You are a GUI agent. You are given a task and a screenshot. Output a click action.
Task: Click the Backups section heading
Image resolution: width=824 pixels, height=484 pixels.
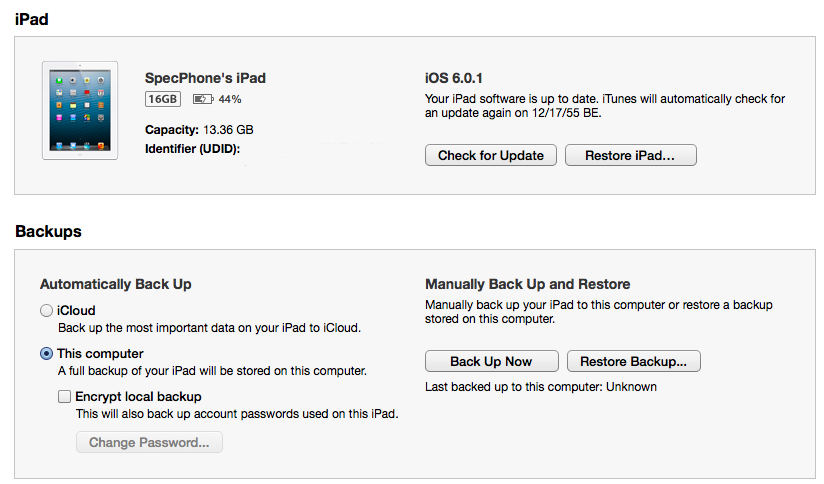(48, 231)
